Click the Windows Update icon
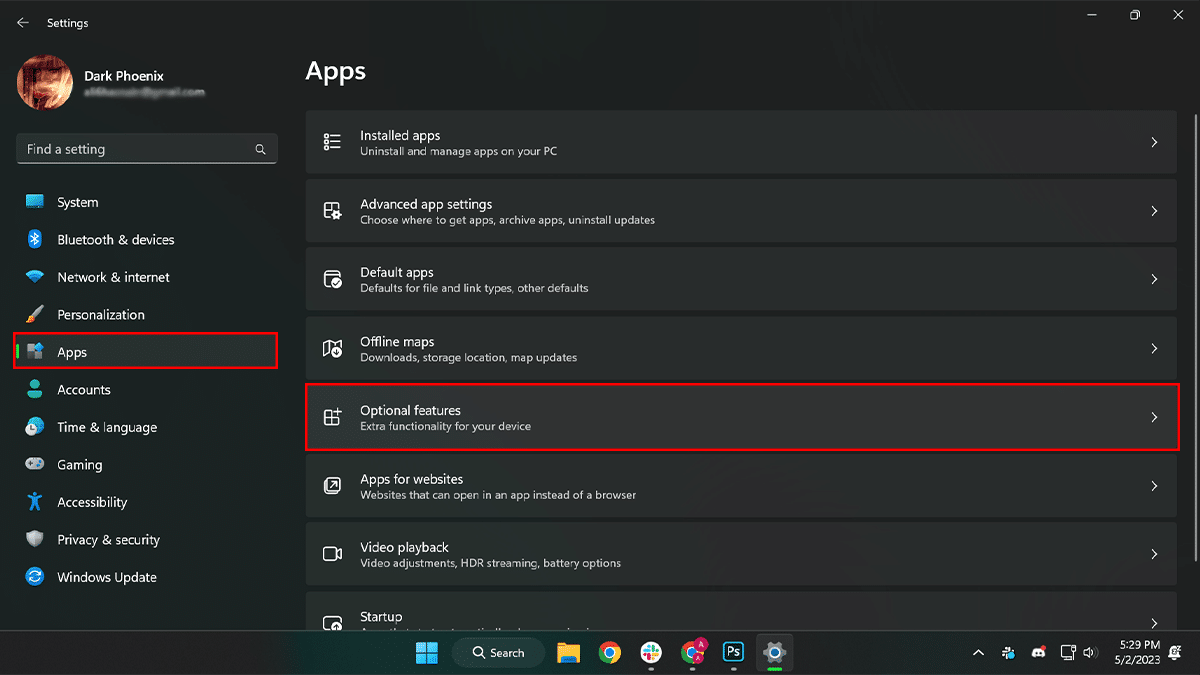Image resolution: width=1200 pixels, height=675 pixels. [35, 577]
